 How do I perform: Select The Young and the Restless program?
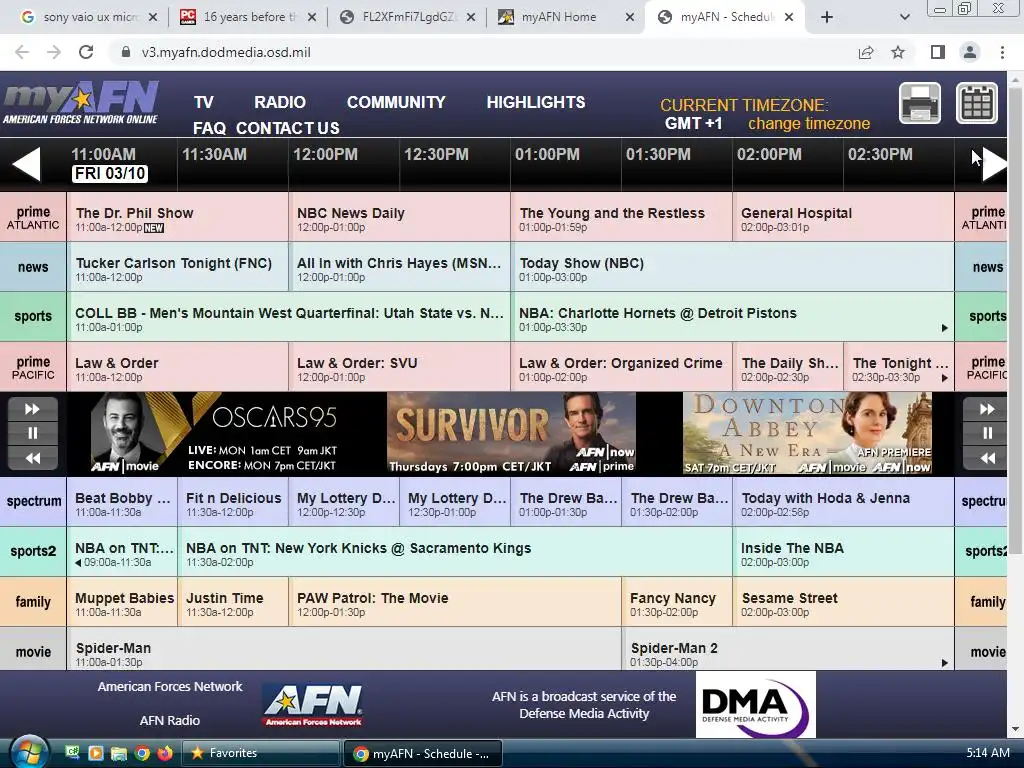pyautogui.click(x=622, y=217)
